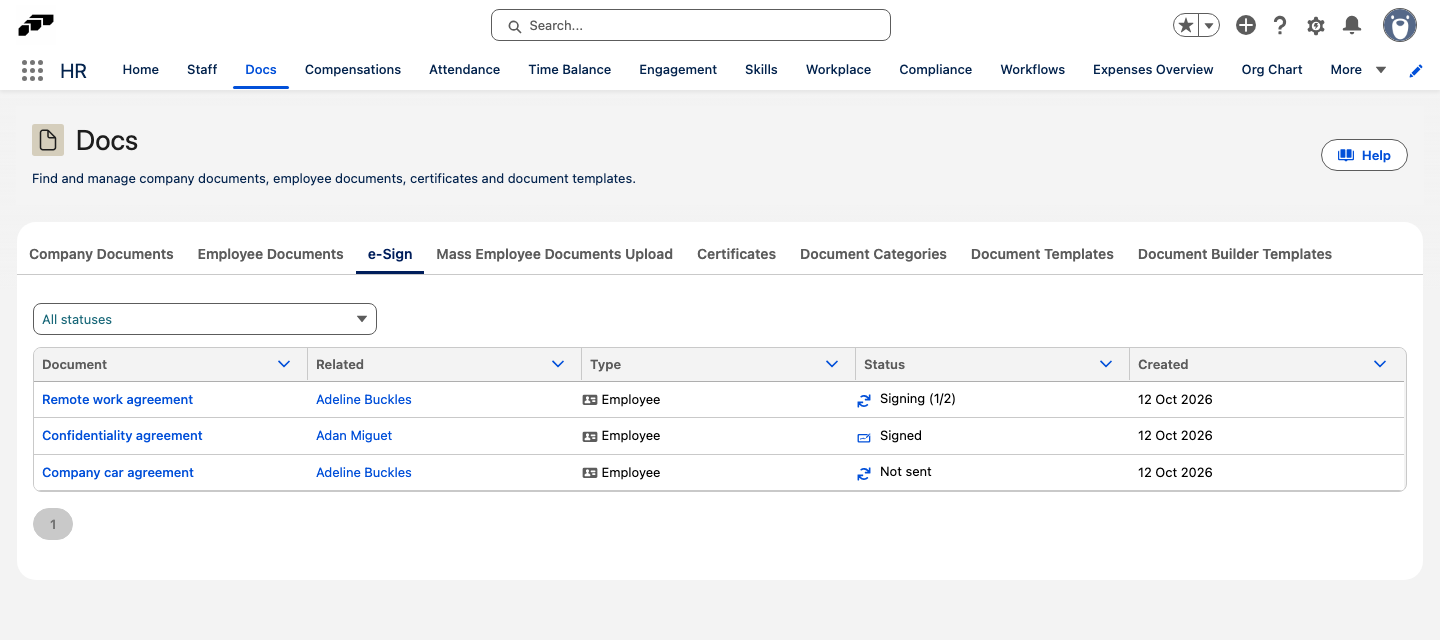Click the favorites star icon
The image size is (1440, 640).
click(x=1186, y=26)
